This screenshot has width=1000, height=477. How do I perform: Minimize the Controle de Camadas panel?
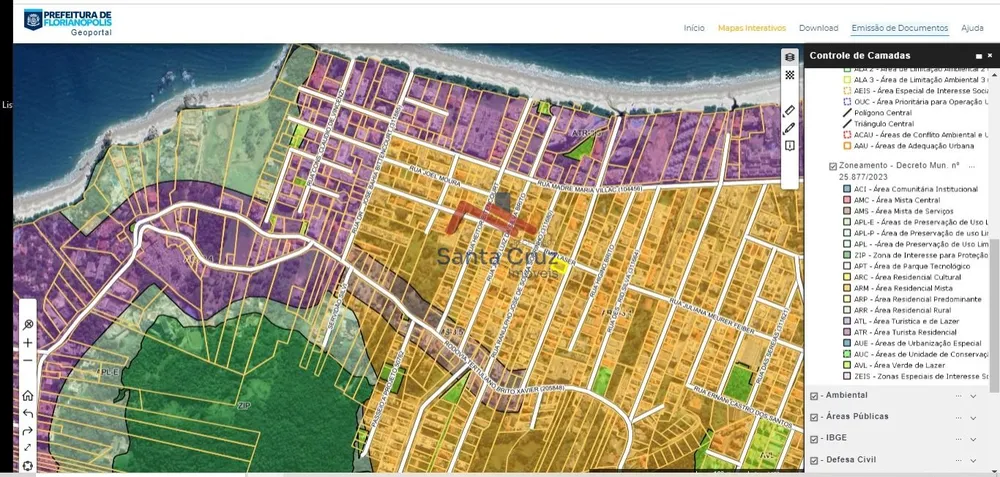pos(979,56)
